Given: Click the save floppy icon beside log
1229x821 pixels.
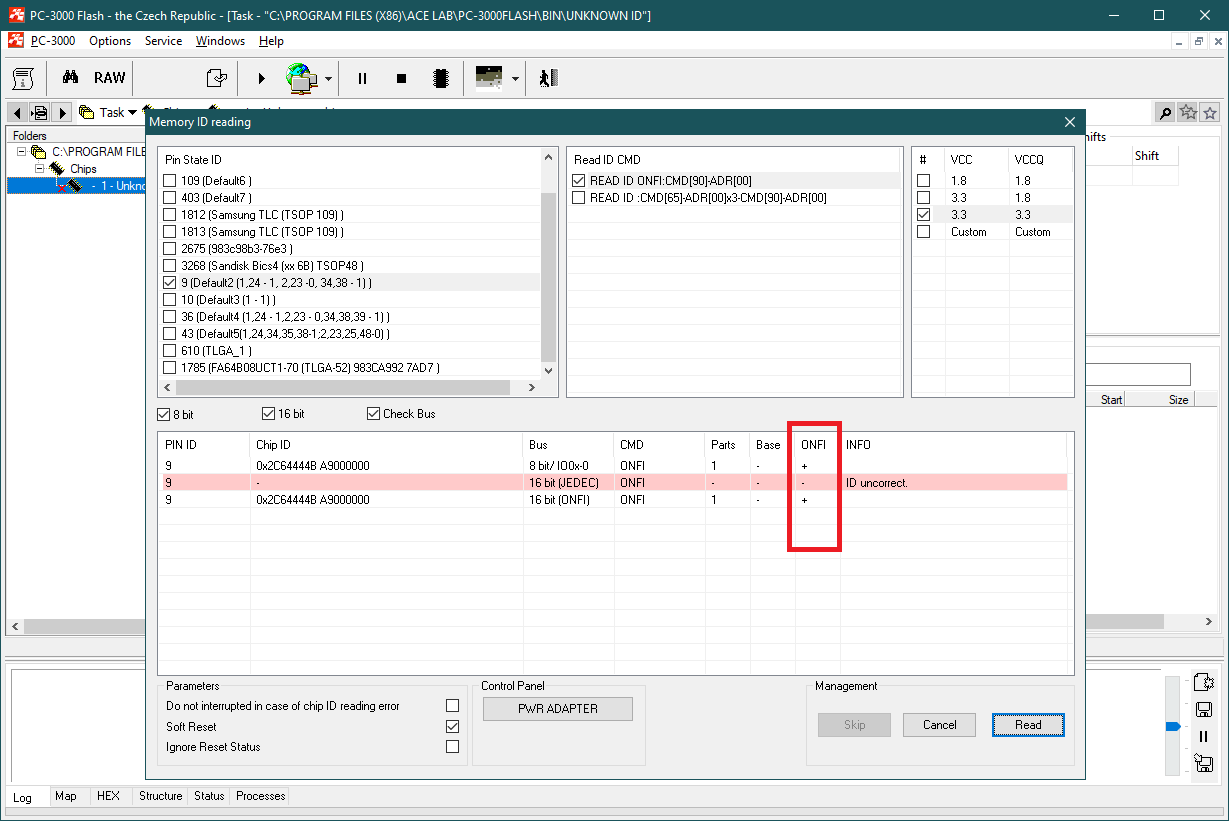Looking at the screenshot, I should pyautogui.click(x=1204, y=709).
